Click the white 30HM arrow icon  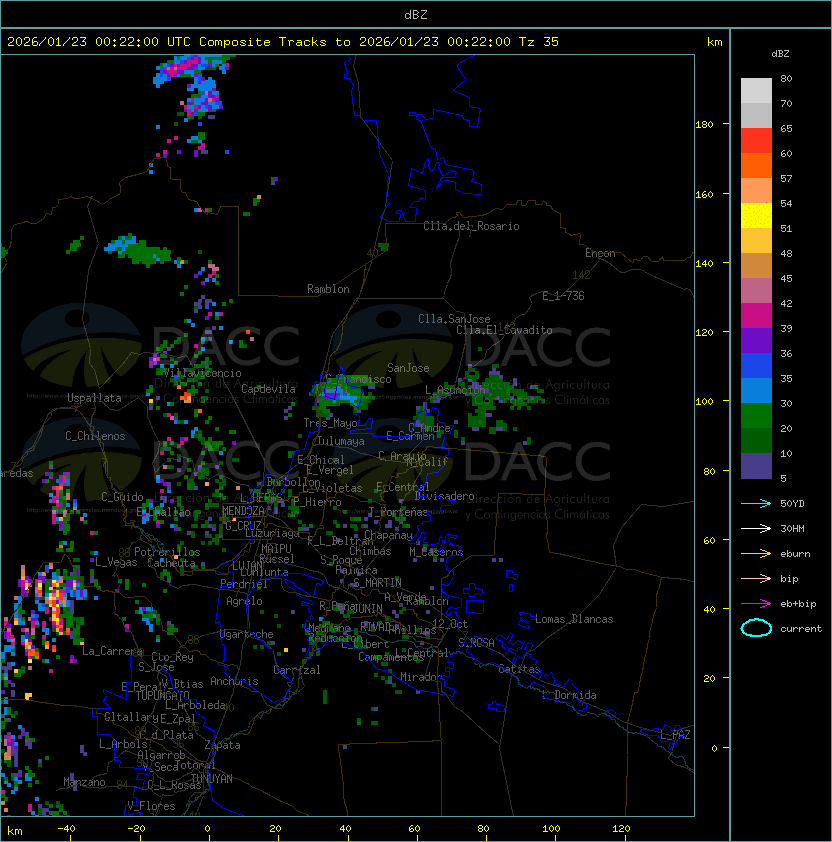756,528
